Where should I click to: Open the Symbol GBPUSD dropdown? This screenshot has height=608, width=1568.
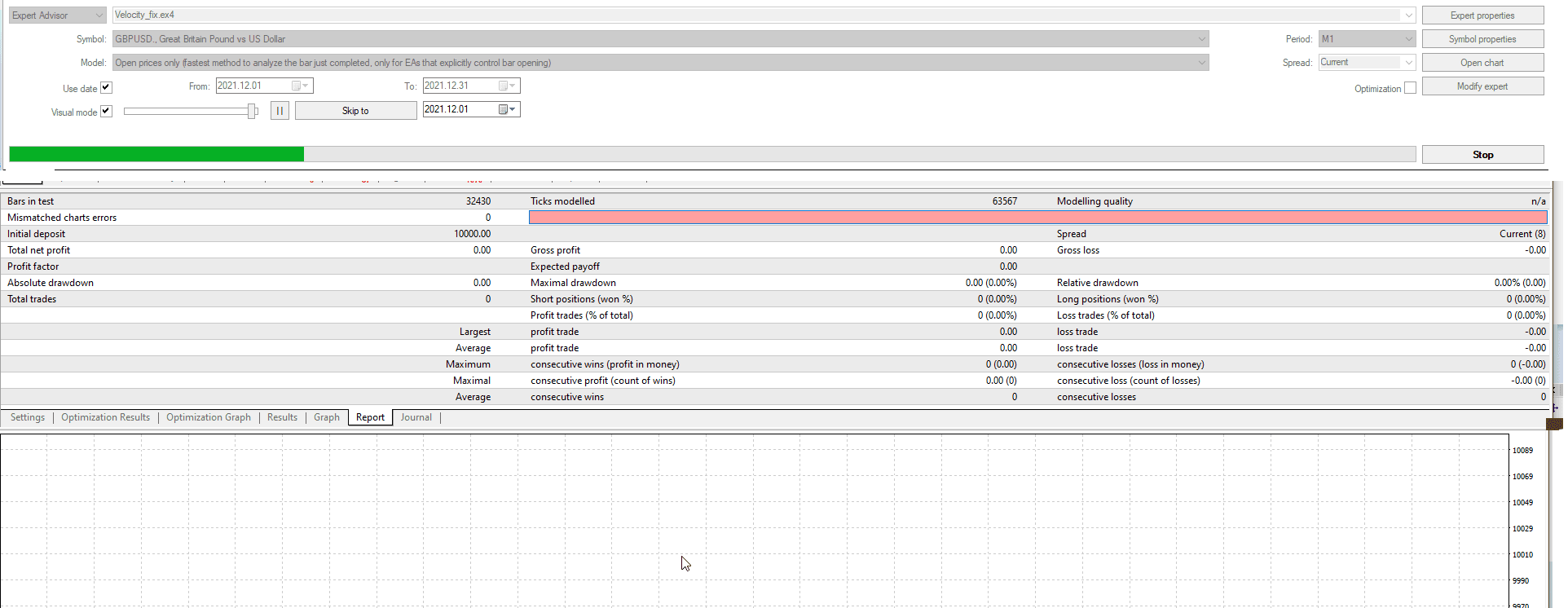click(x=1201, y=39)
